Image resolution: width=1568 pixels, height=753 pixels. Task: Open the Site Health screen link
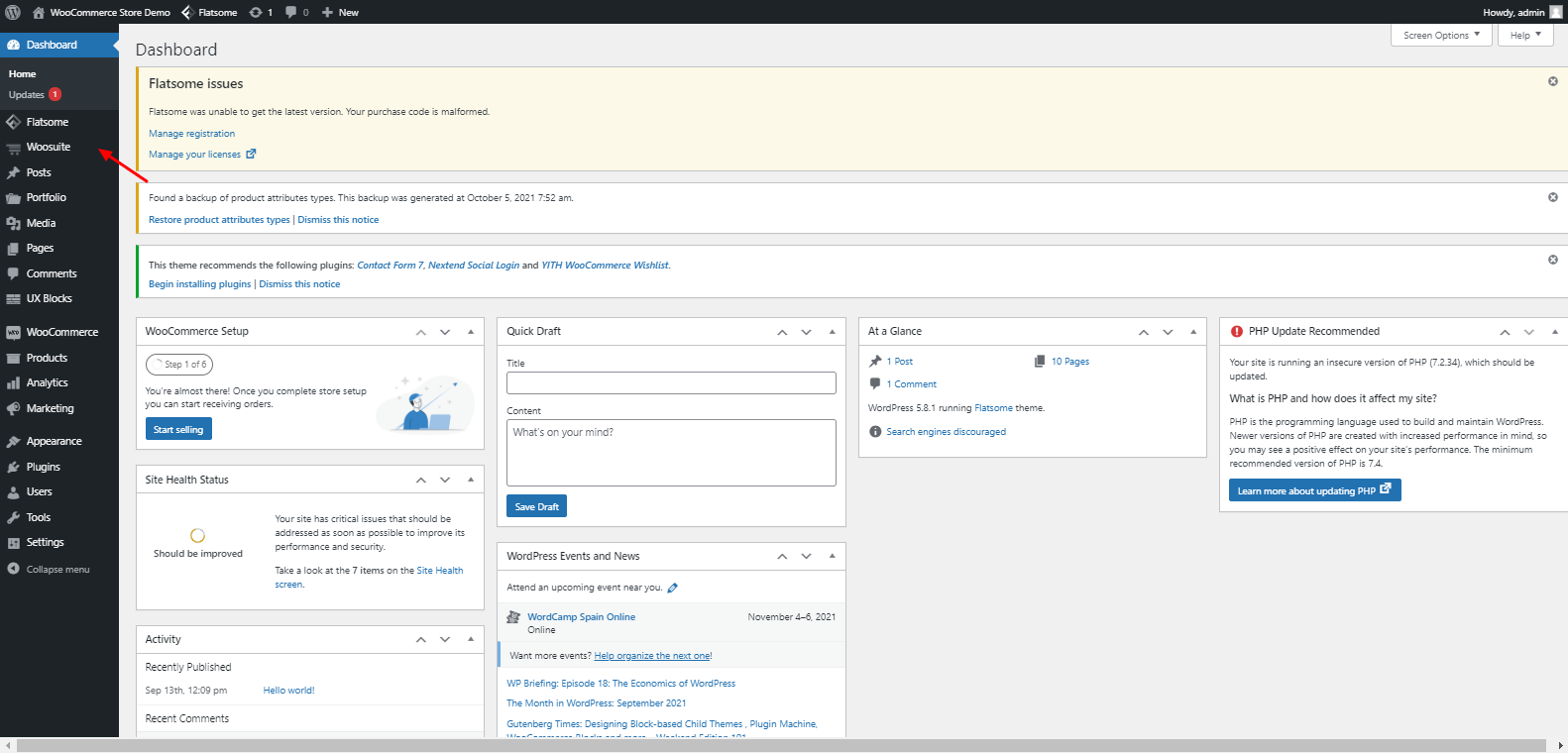coord(370,578)
